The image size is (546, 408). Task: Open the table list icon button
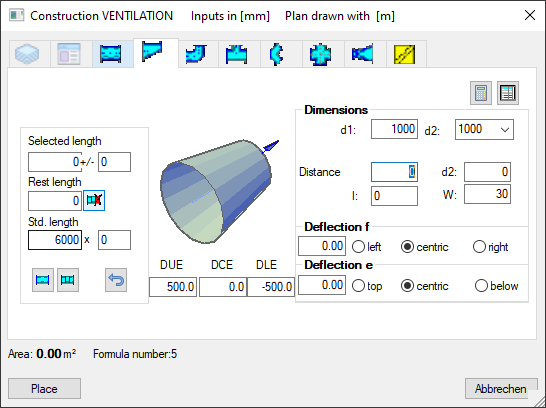(x=508, y=93)
